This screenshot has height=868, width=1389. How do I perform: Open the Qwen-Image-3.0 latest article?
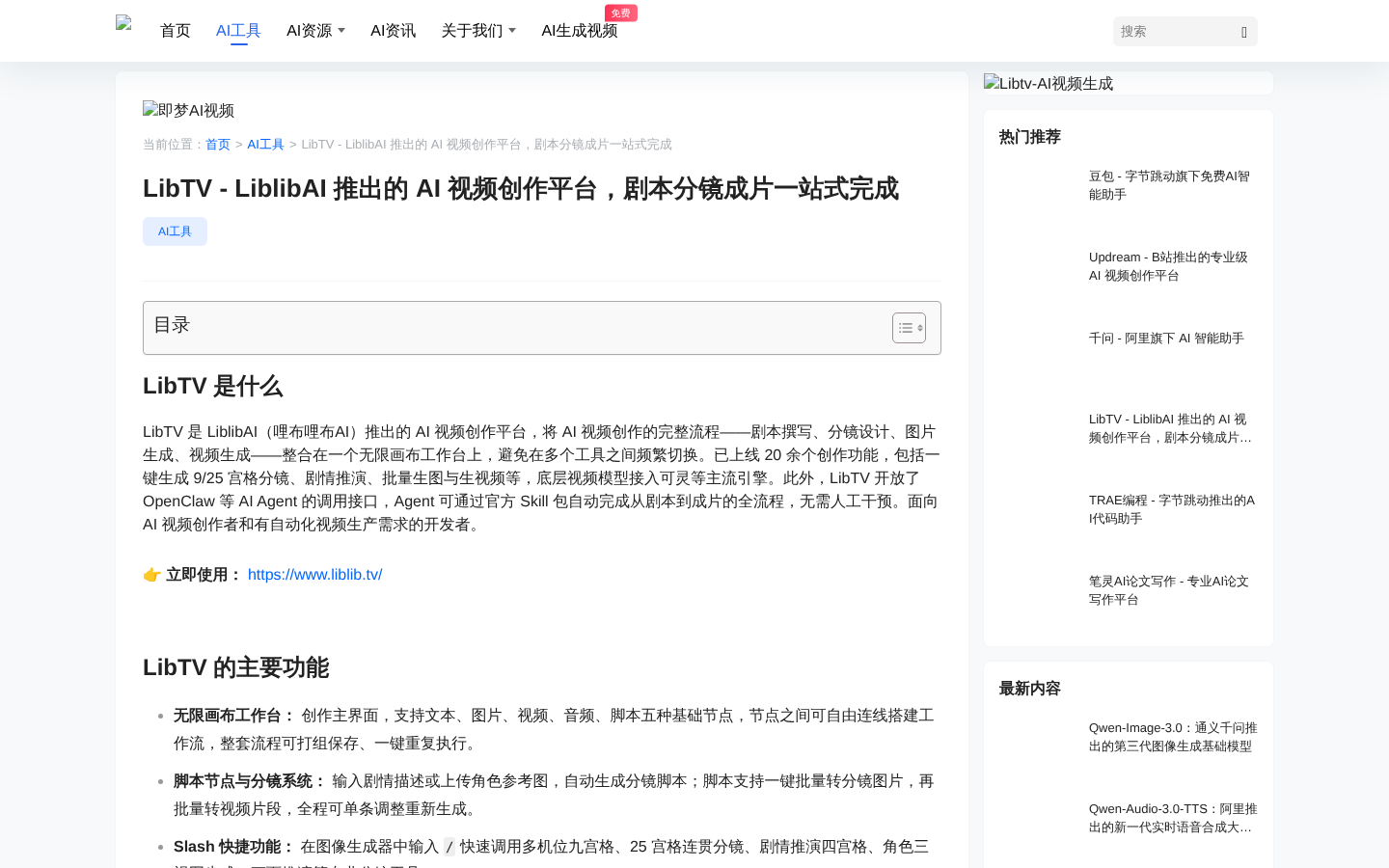point(1172,737)
